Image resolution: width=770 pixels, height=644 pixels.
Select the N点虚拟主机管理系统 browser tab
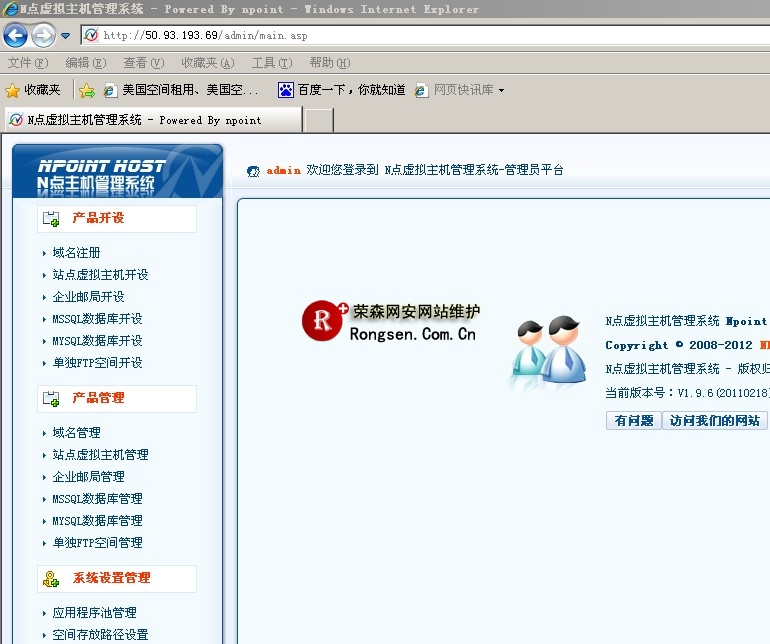(x=150, y=120)
